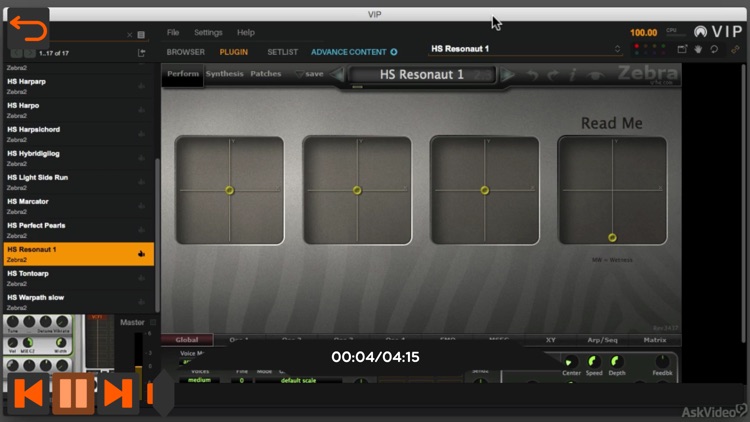750x422 pixels.
Task: Click hand icon on HS Harparp row
Action: pyautogui.click(x=141, y=86)
